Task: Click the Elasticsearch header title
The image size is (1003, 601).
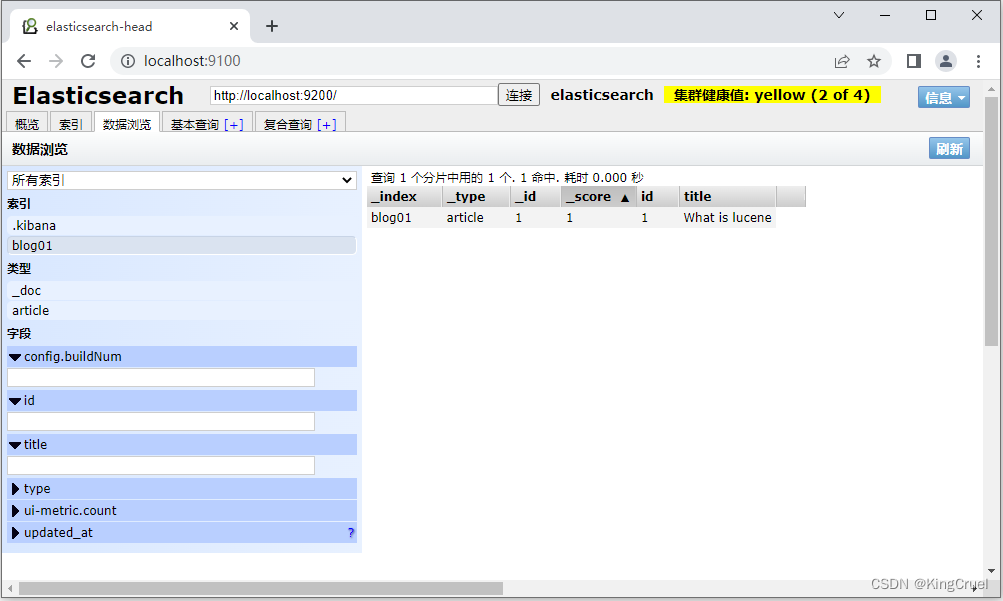Action: (98, 95)
